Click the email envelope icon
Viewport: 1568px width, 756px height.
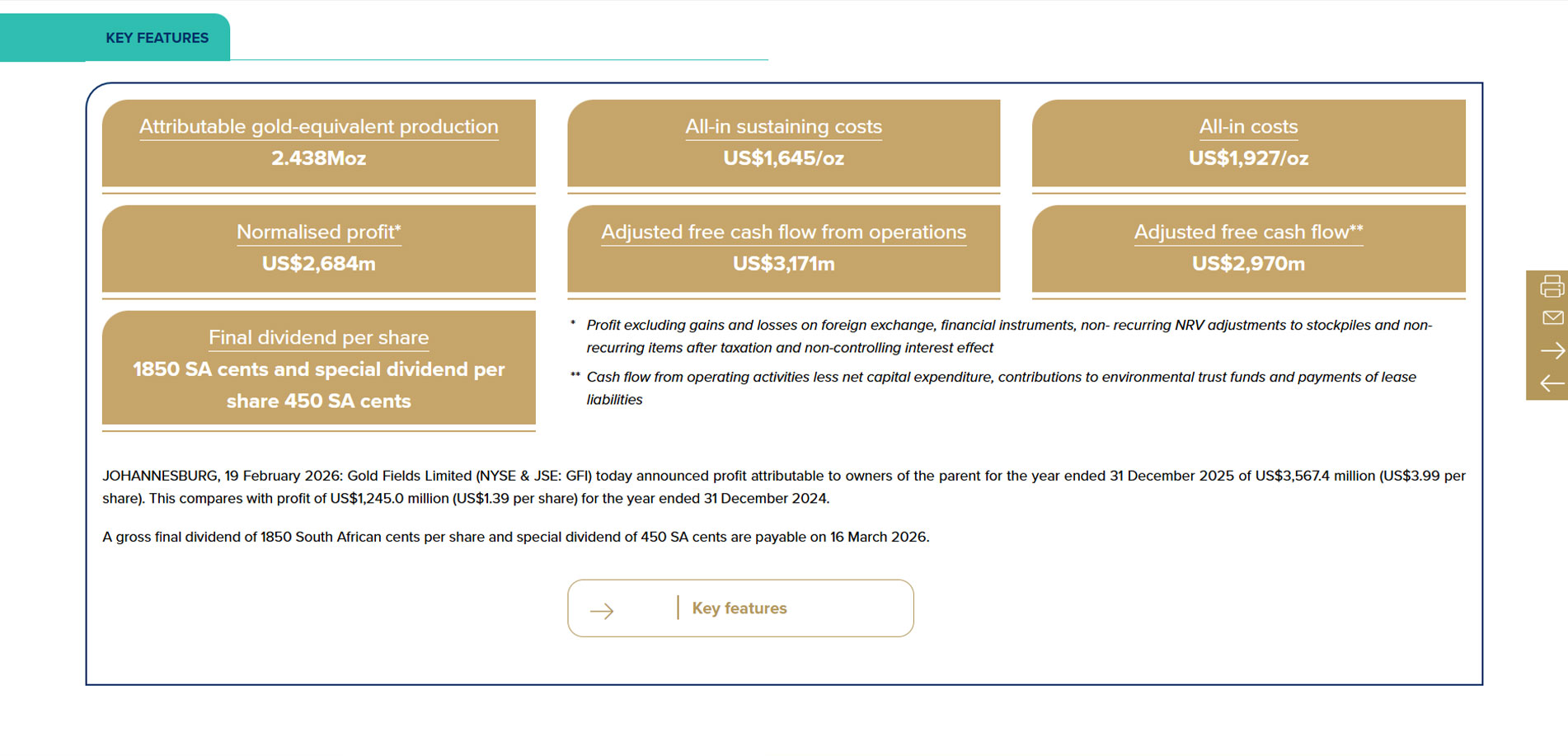pyautogui.click(x=1552, y=317)
